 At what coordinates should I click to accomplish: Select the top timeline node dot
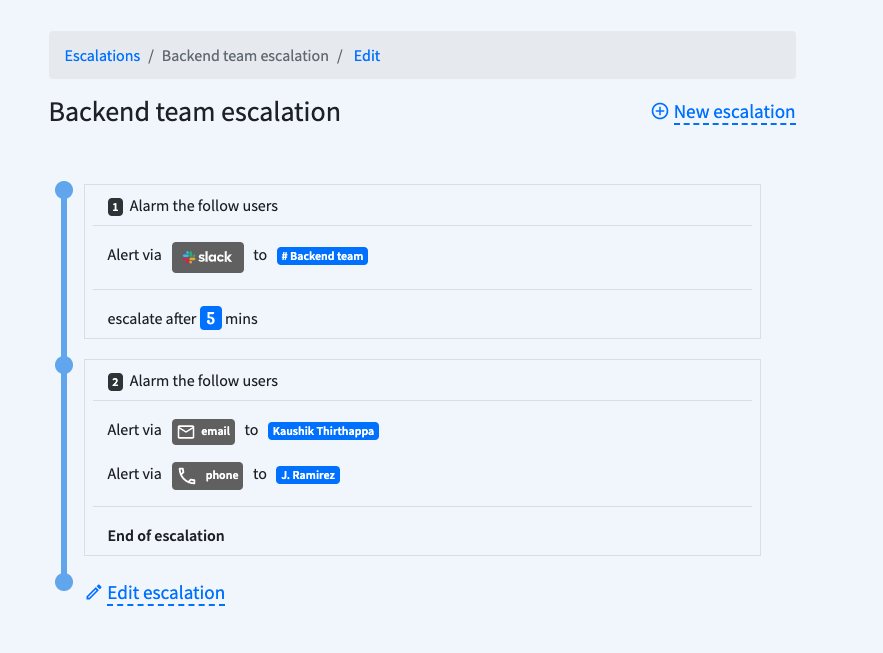pos(64,190)
